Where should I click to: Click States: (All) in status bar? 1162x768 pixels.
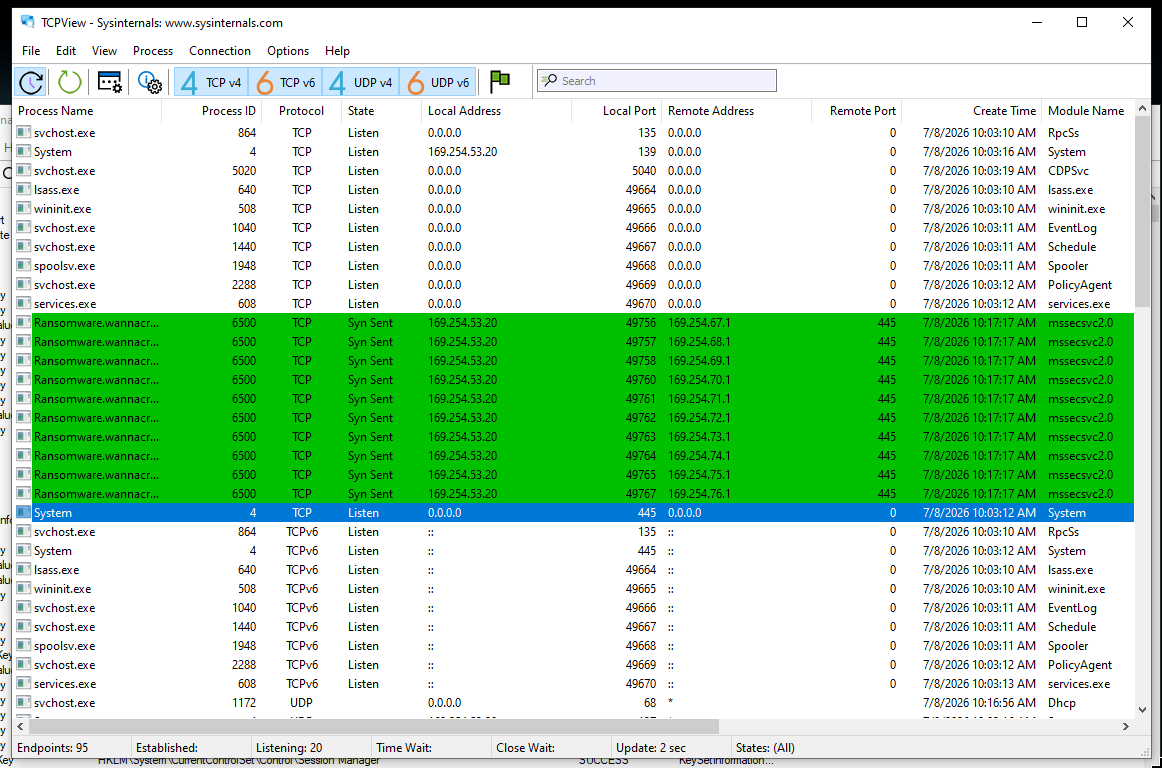click(x=766, y=748)
